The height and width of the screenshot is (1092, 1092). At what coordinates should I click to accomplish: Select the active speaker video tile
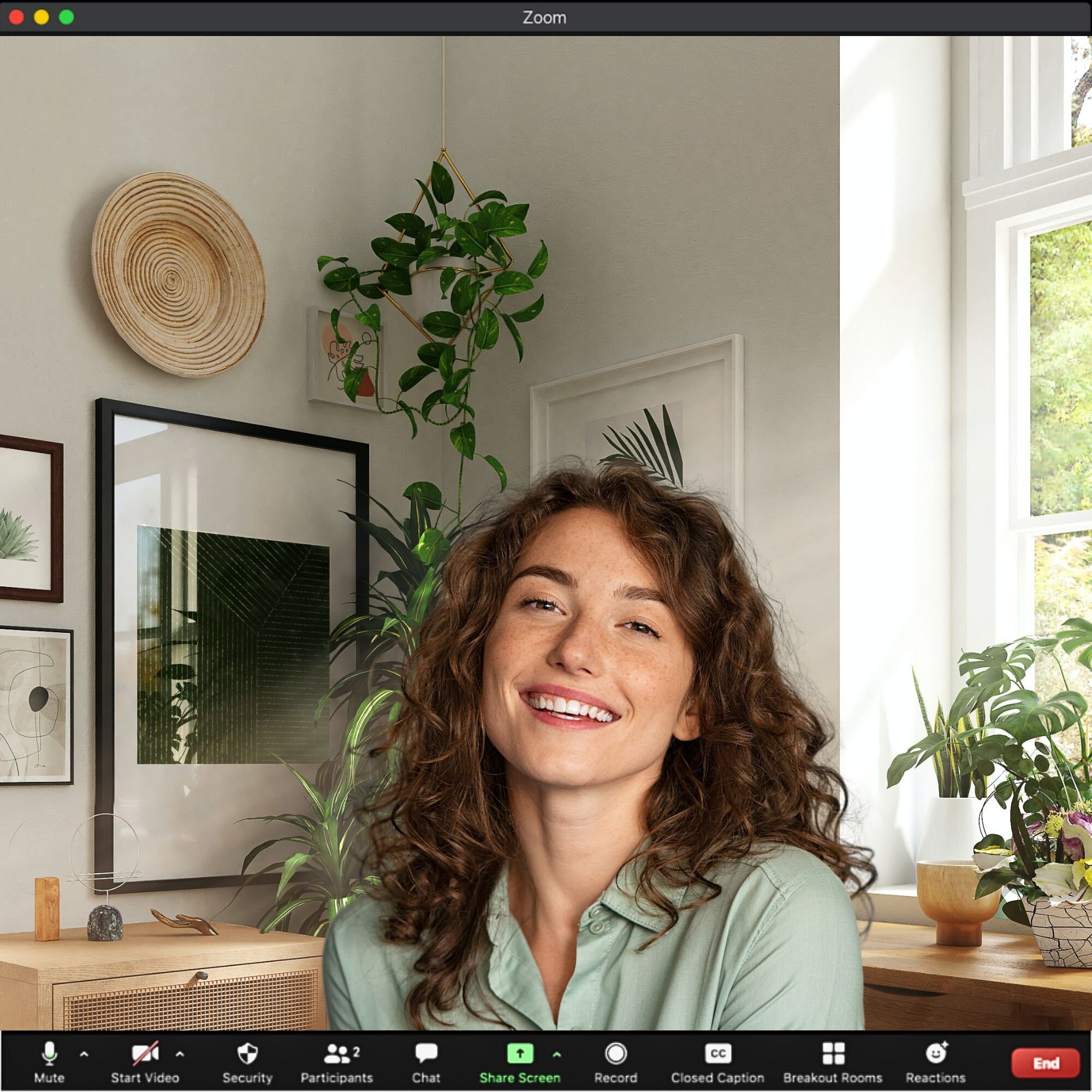pos(546,537)
